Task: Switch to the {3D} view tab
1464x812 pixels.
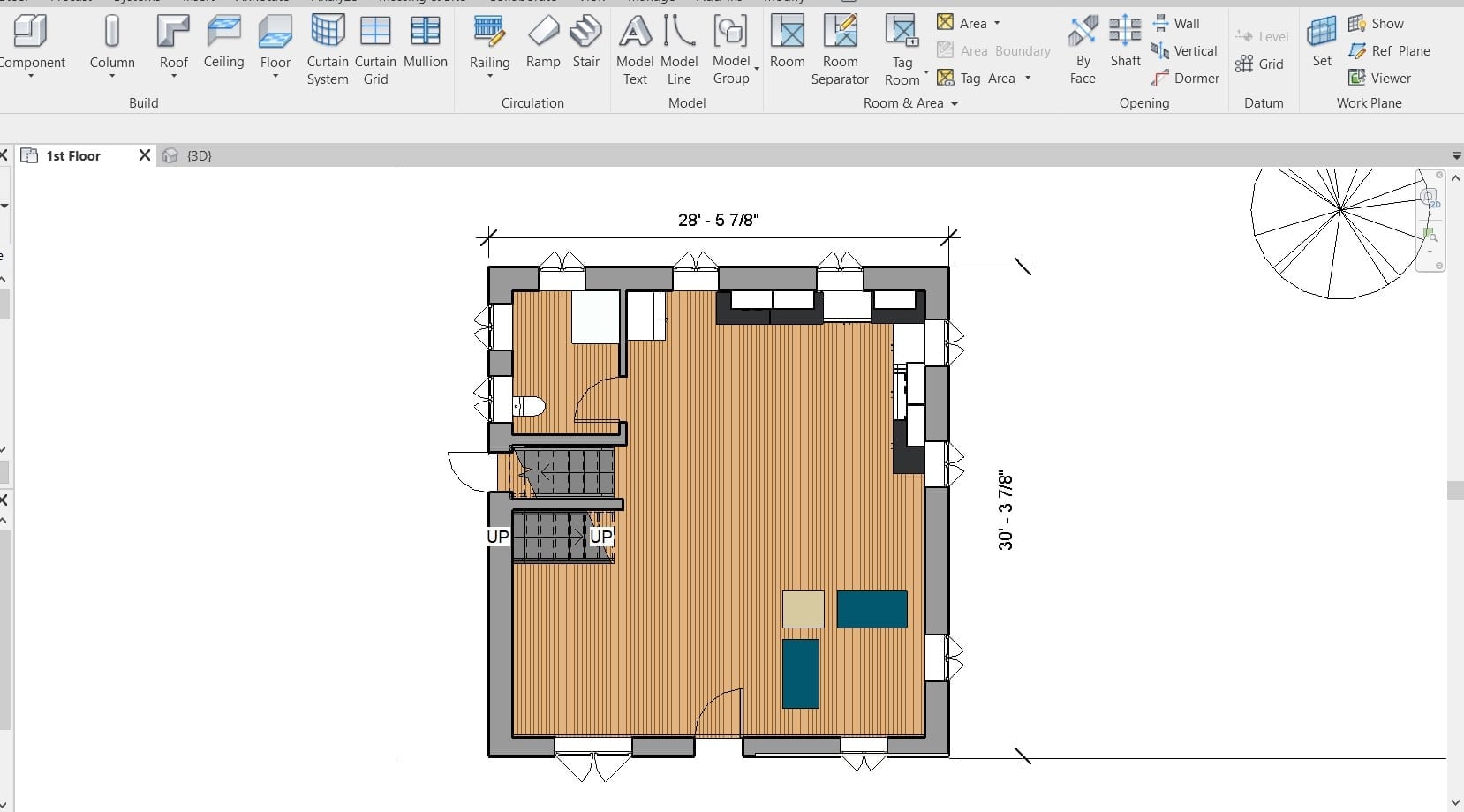Action: coord(199,155)
